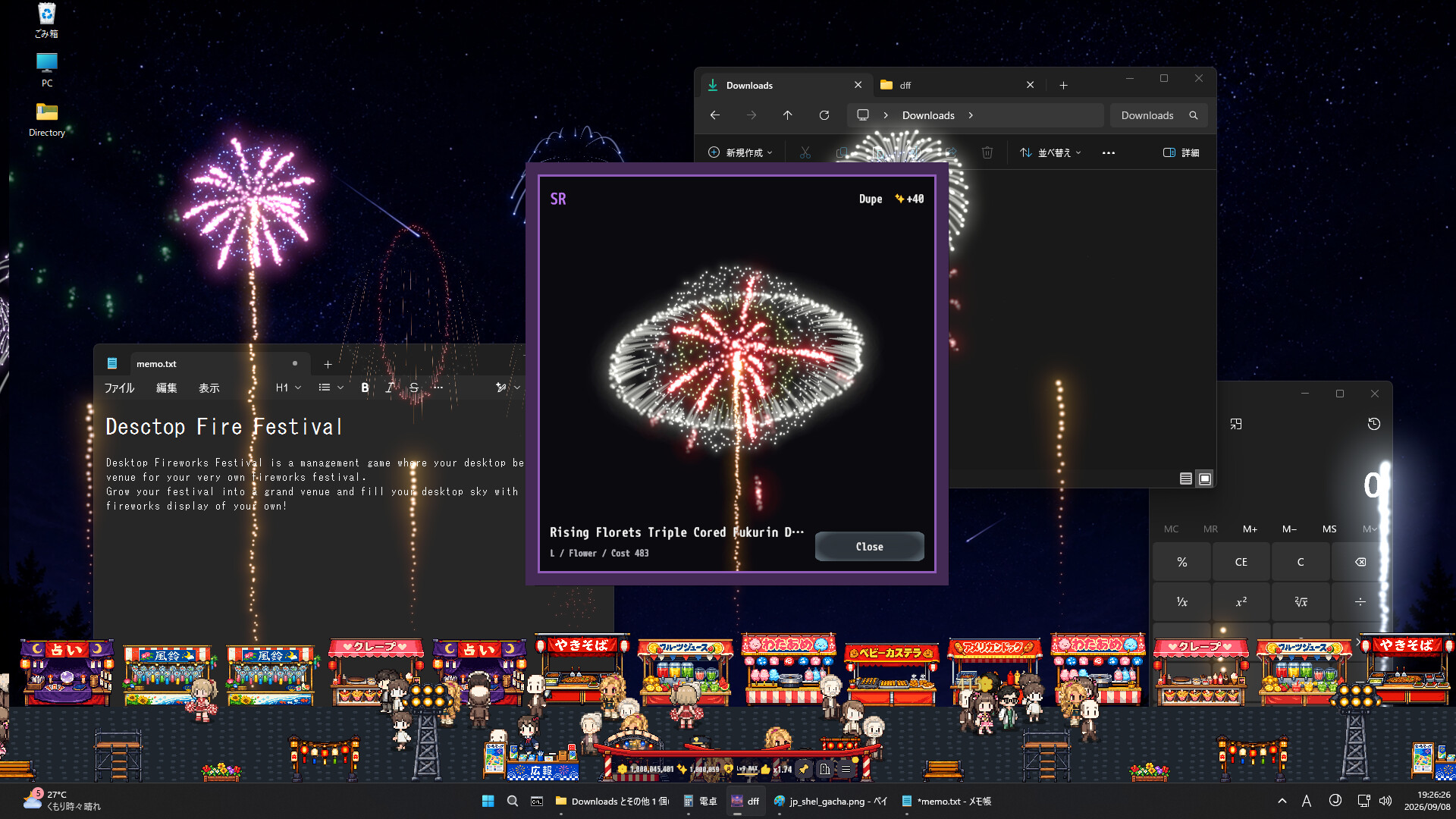Click the Downloads search box in Explorer
The height and width of the screenshot is (819, 1456).
(1159, 115)
